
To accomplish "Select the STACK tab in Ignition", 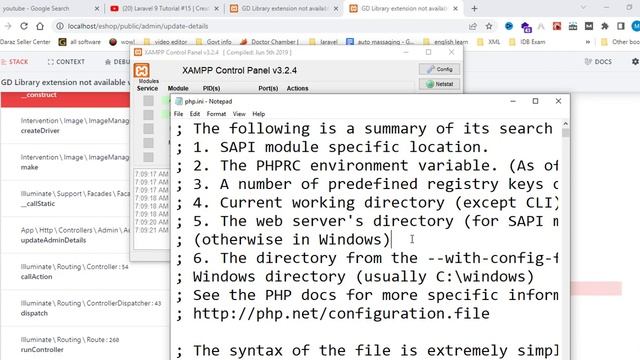I will [15, 62].
